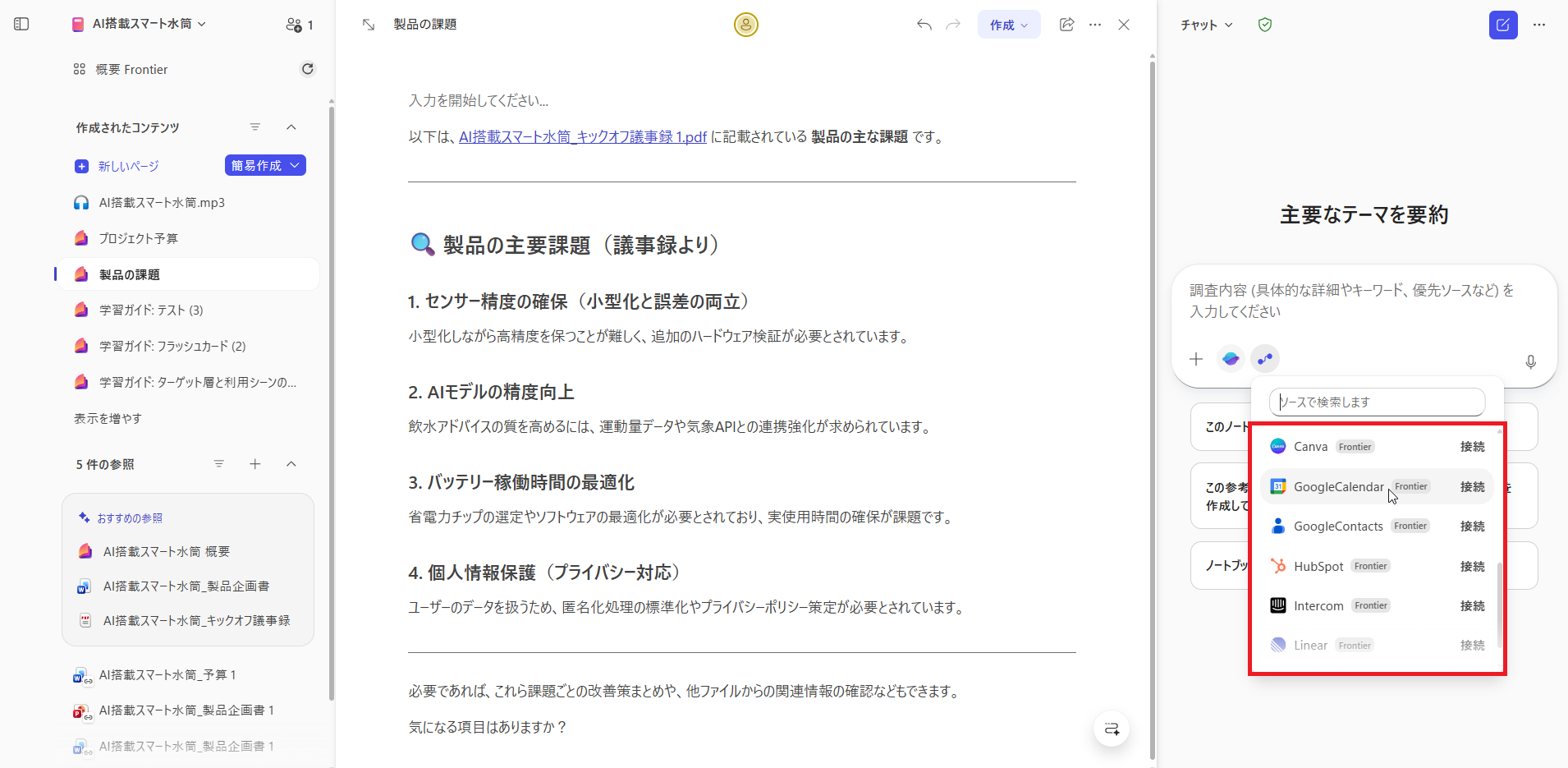Open the キックオフ議事録 1.pdf link
Image resolution: width=1568 pixels, height=768 pixels.
[x=581, y=136]
